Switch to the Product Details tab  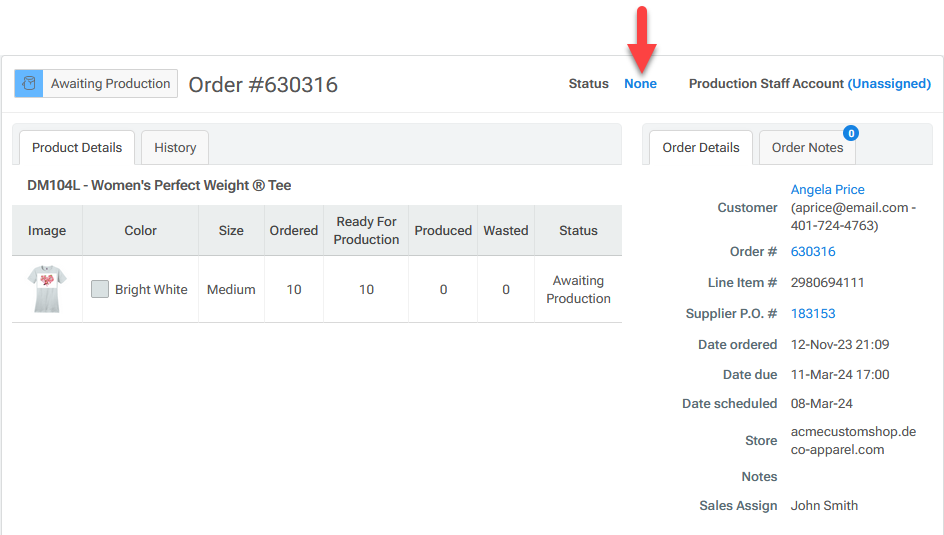click(x=77, y=147)
